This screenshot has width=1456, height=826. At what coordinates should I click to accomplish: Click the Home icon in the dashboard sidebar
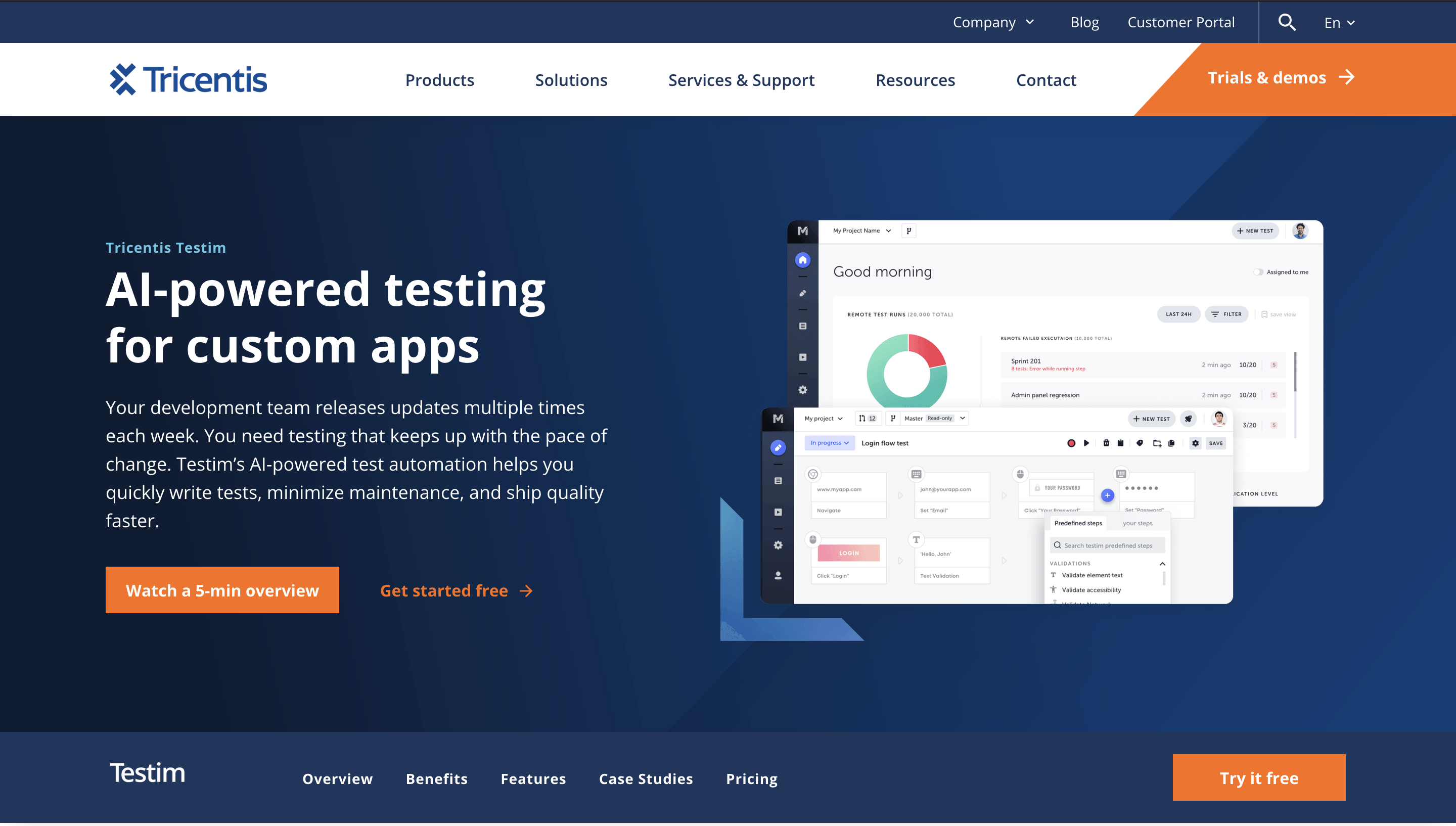click(803, 260)
